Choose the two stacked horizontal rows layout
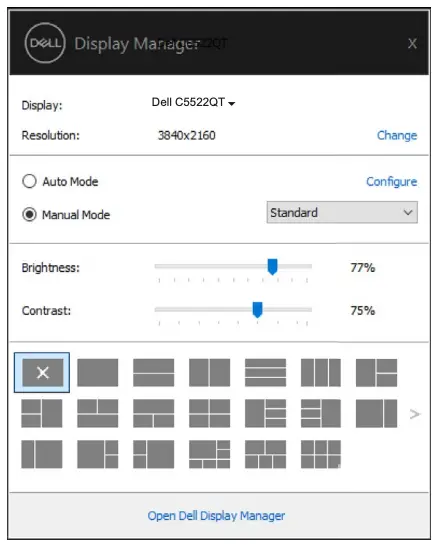 154,373
